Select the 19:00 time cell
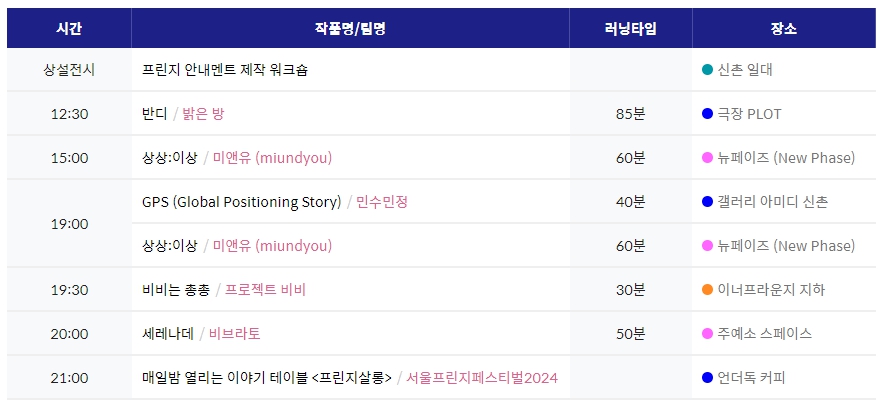Image resolution: width=884 pixels, height=408 pixels. (69, 224)
